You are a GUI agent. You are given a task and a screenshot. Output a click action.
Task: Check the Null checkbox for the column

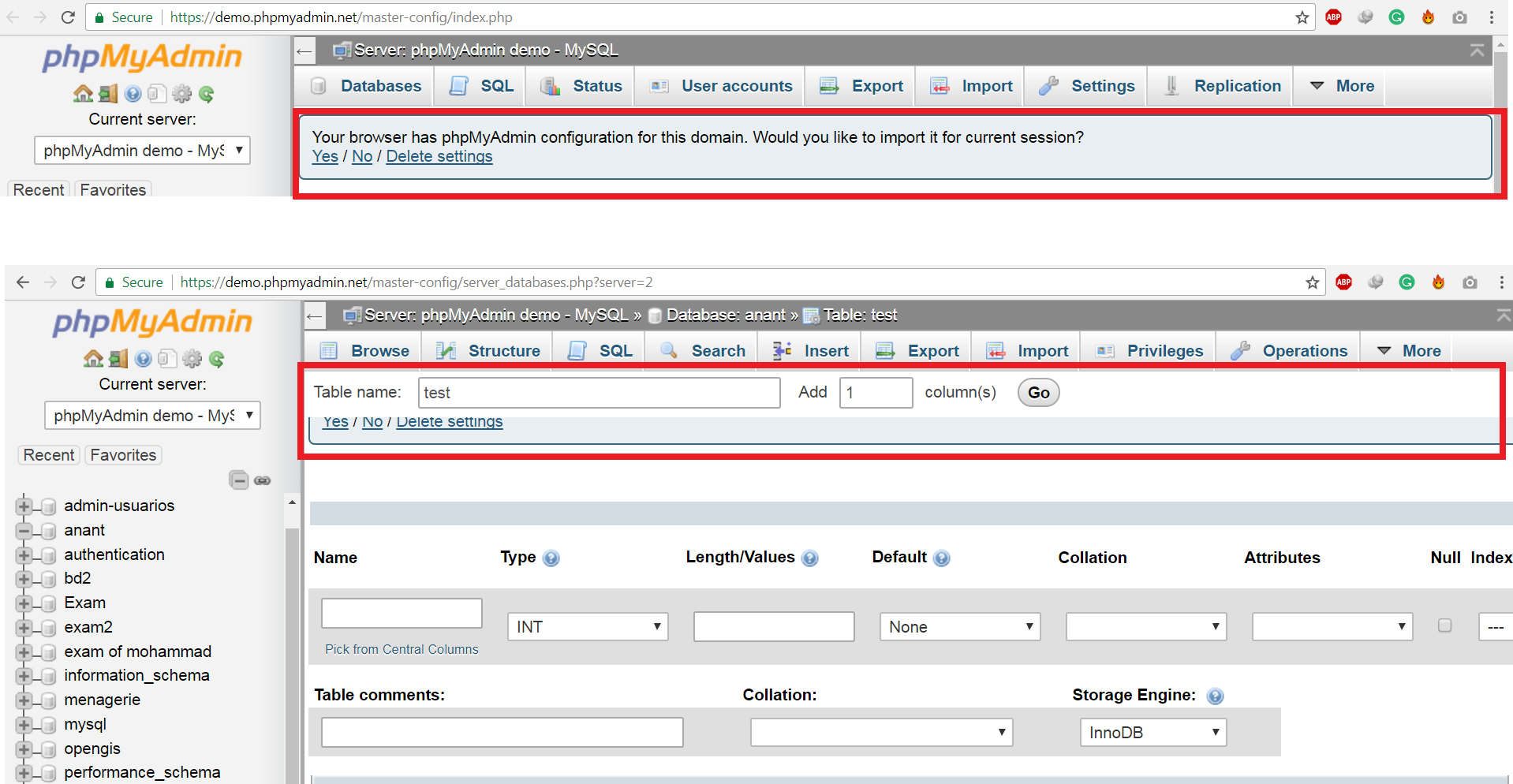(x=1444, y=625)
